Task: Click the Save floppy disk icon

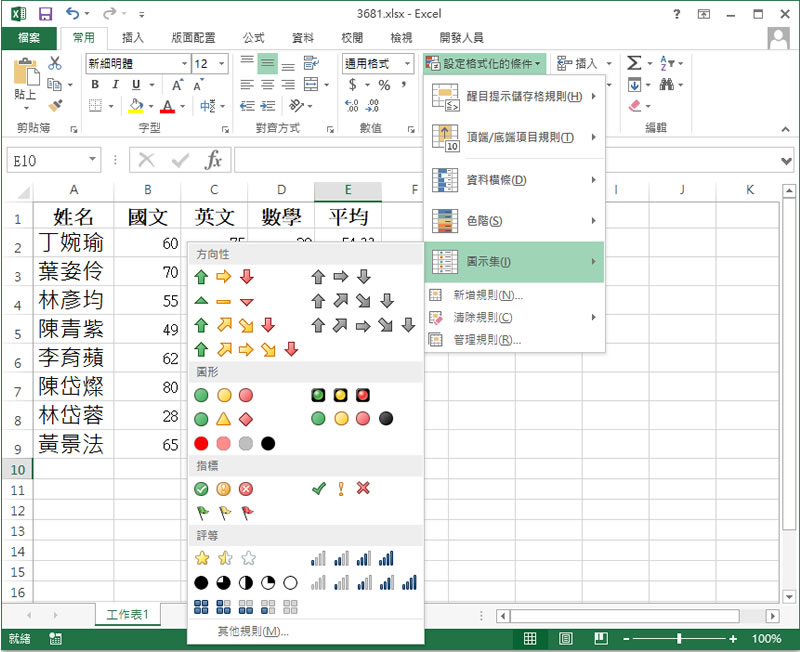Action: [x=45, y=14]
